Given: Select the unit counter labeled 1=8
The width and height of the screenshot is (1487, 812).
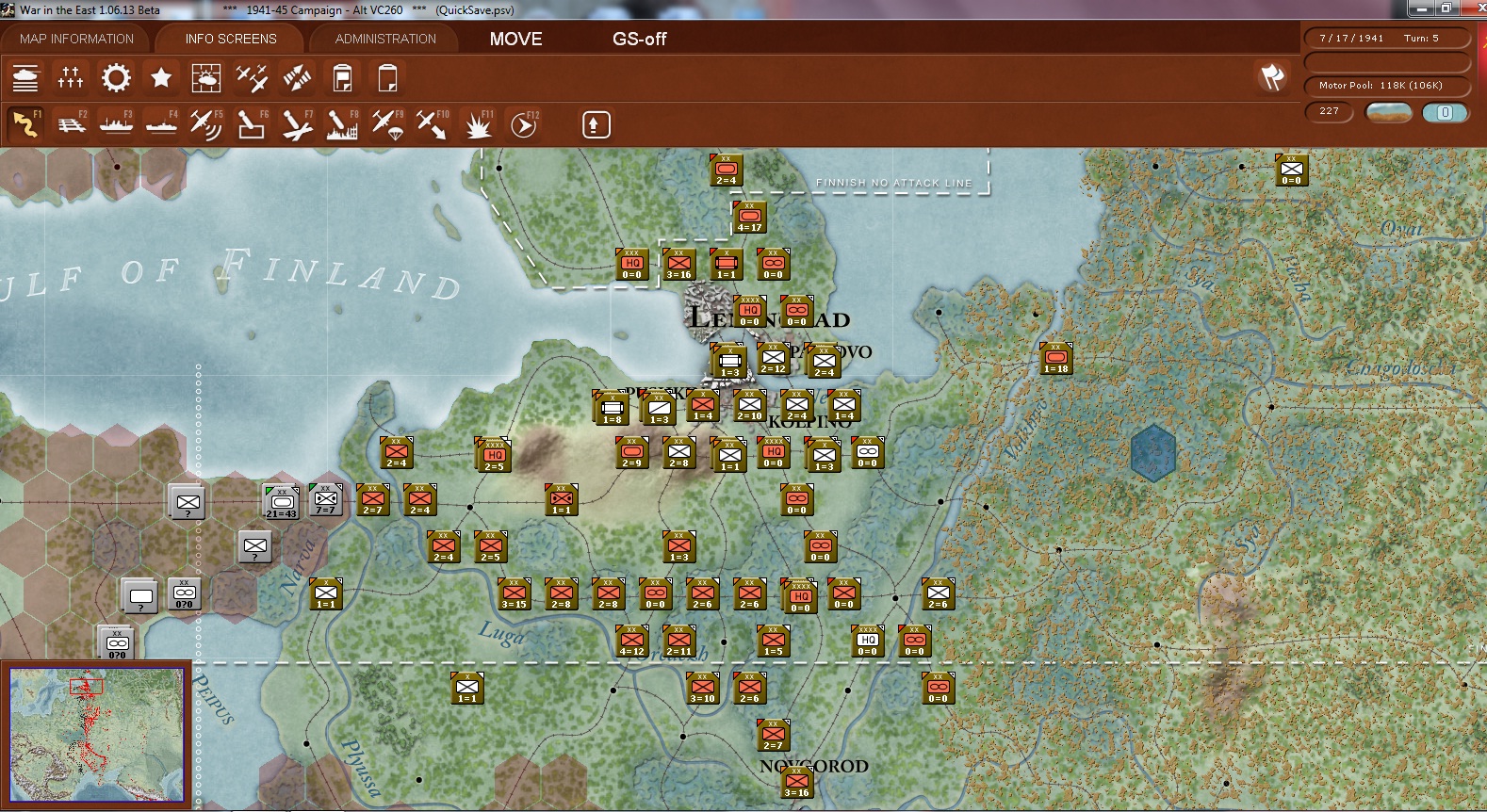Looking at the screenshot, I should (613, 408).
